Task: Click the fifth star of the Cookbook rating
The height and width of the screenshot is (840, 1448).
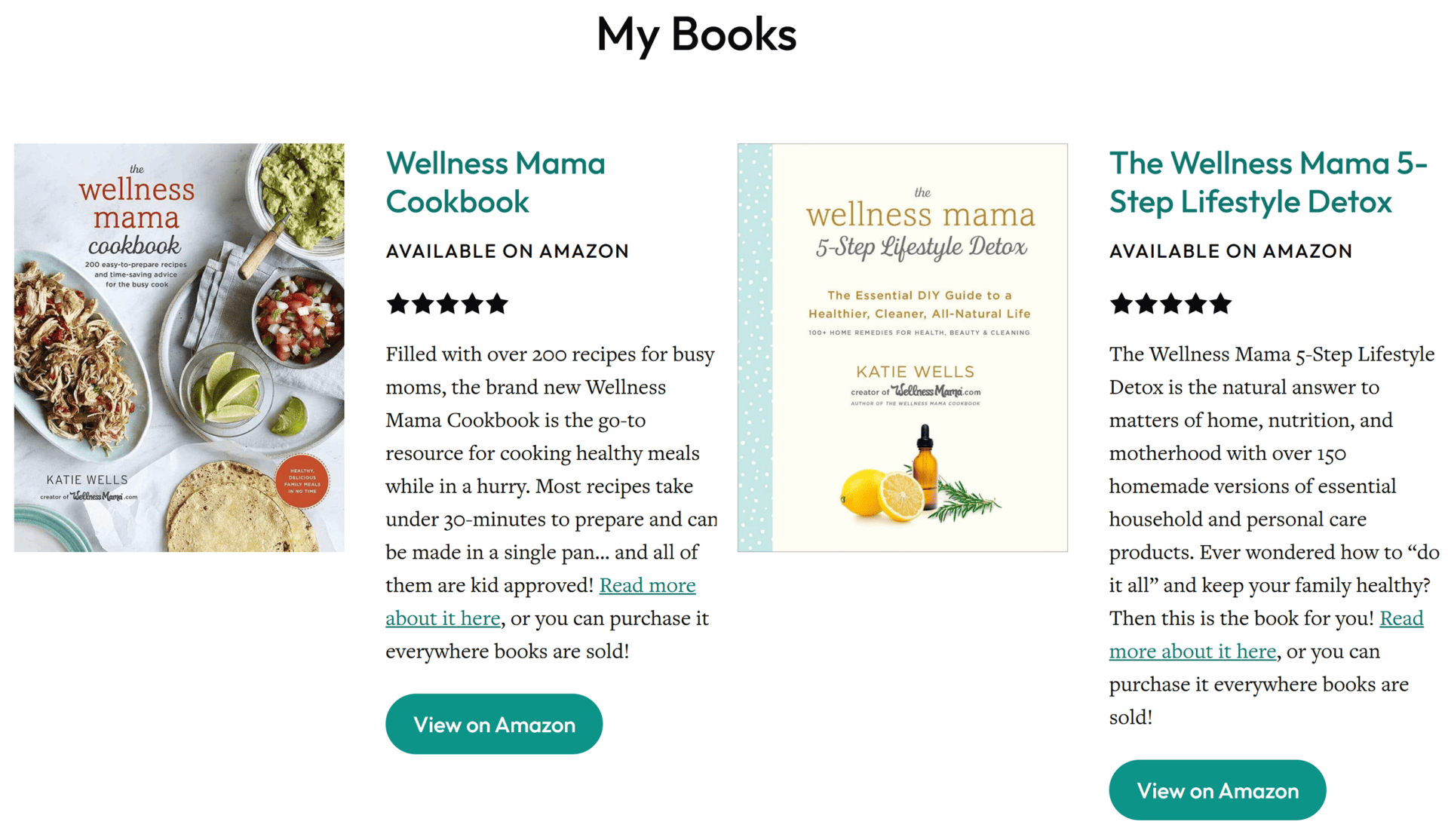Action: [x=497, y=304]
